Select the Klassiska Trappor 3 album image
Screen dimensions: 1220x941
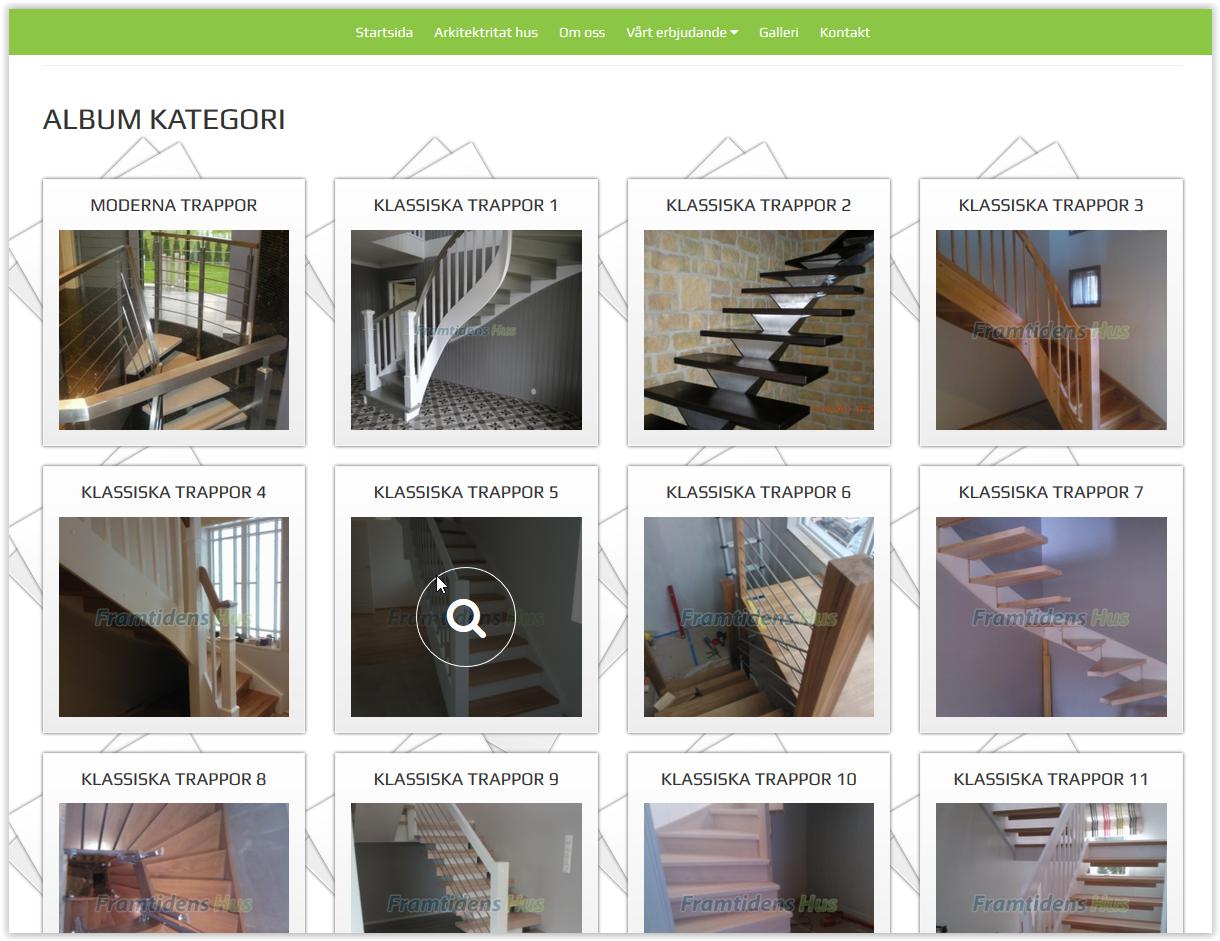click(1051, 330)
